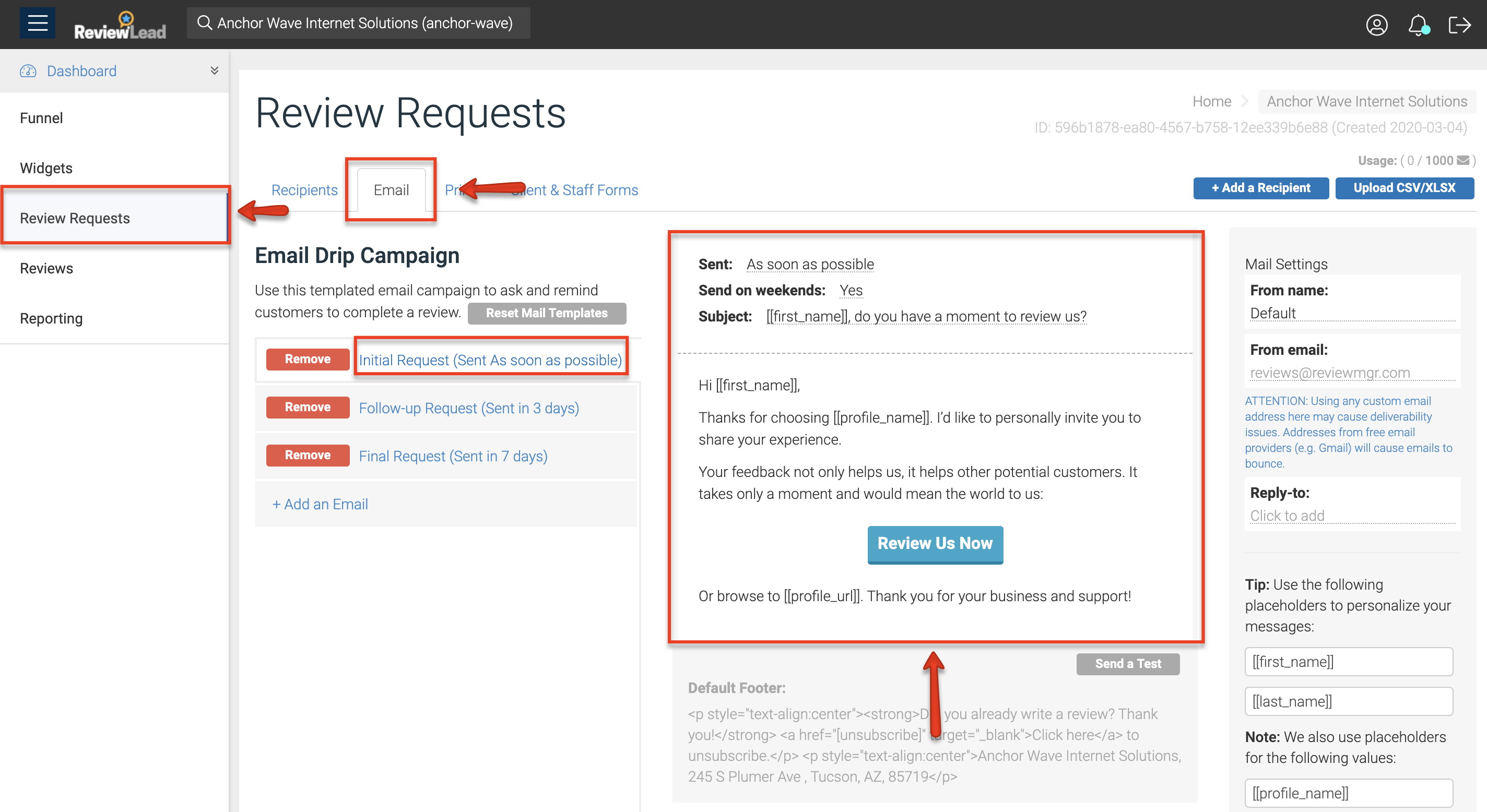The height and width of the screenshot is (812, 1487).
Task: Click the Upload CSV/XLSX button
Action: coord(1404,188)
